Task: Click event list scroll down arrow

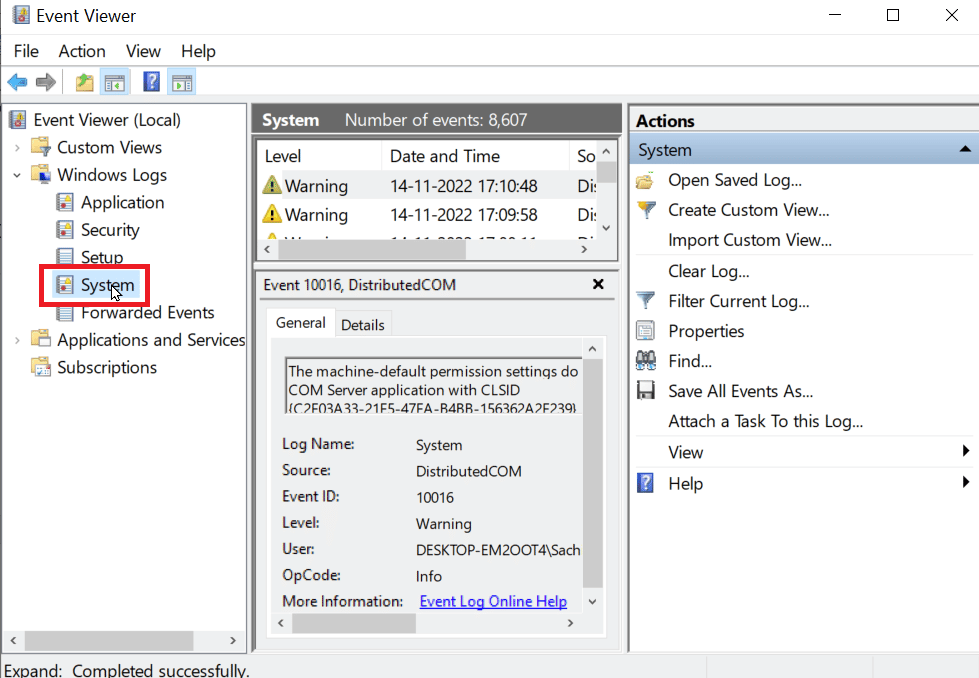Action: (x=606, y=228)
